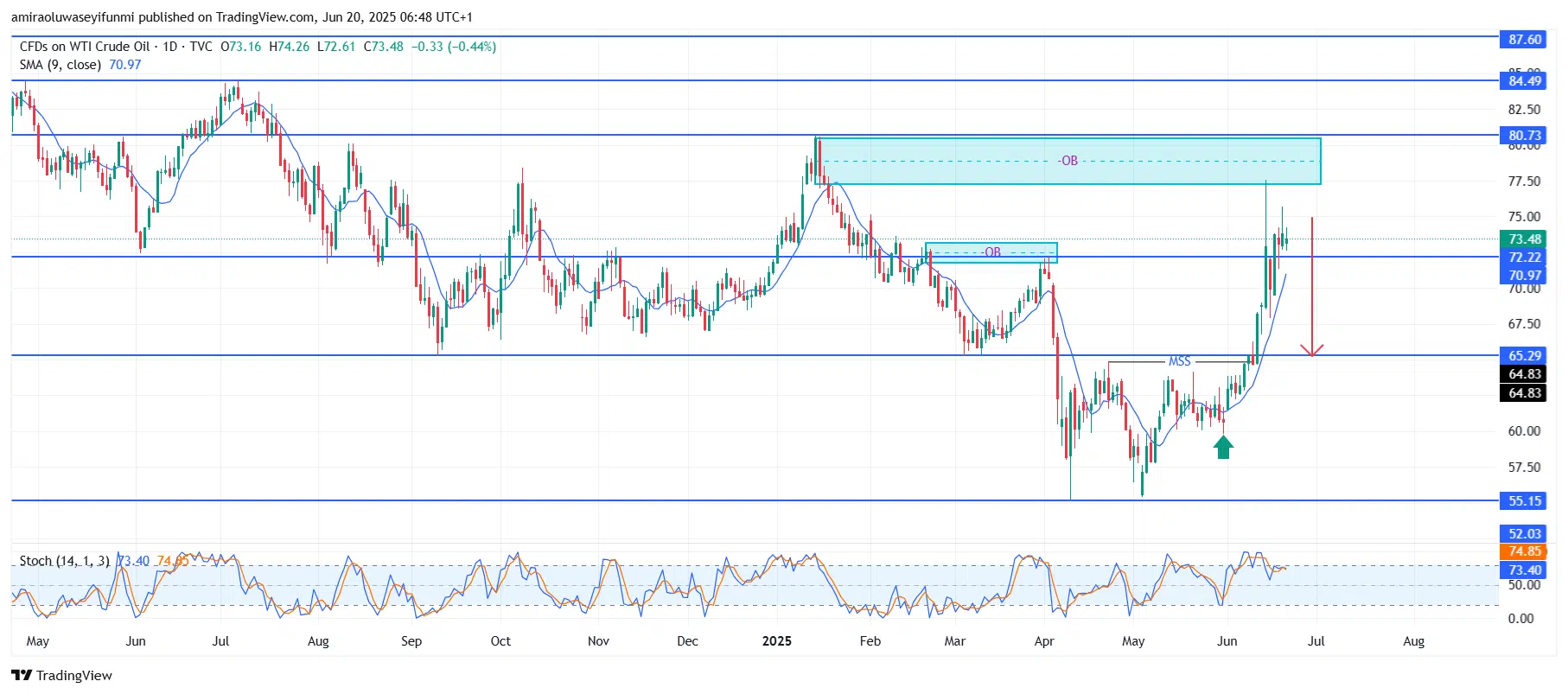The image size is (1568, 694).
Task: Click the CFDs on WTI Crude Oil title
Action: click(x=85, y=47)
